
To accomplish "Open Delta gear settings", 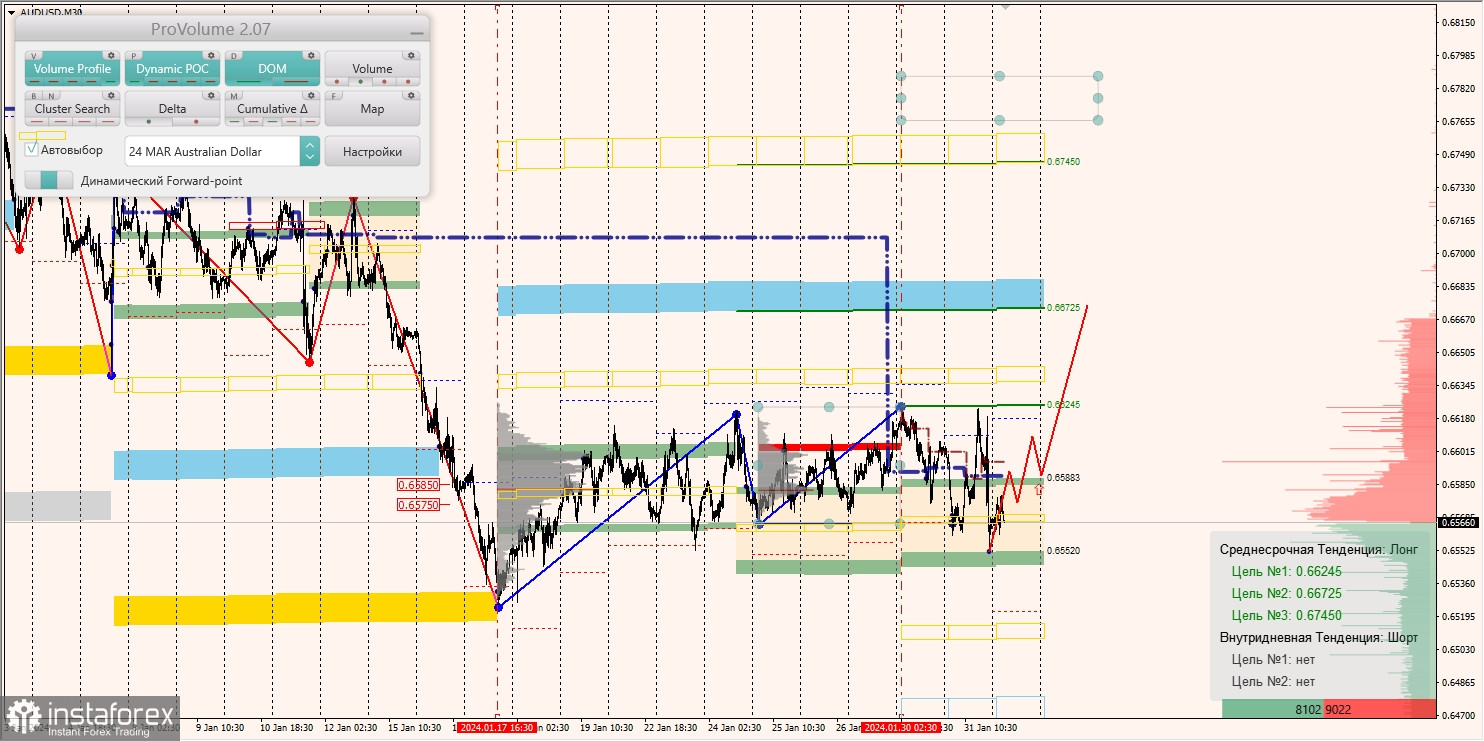I will 211,96.
